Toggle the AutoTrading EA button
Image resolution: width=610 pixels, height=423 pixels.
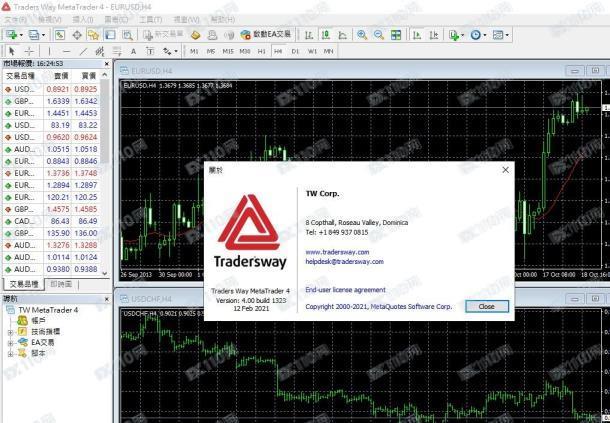266,35
